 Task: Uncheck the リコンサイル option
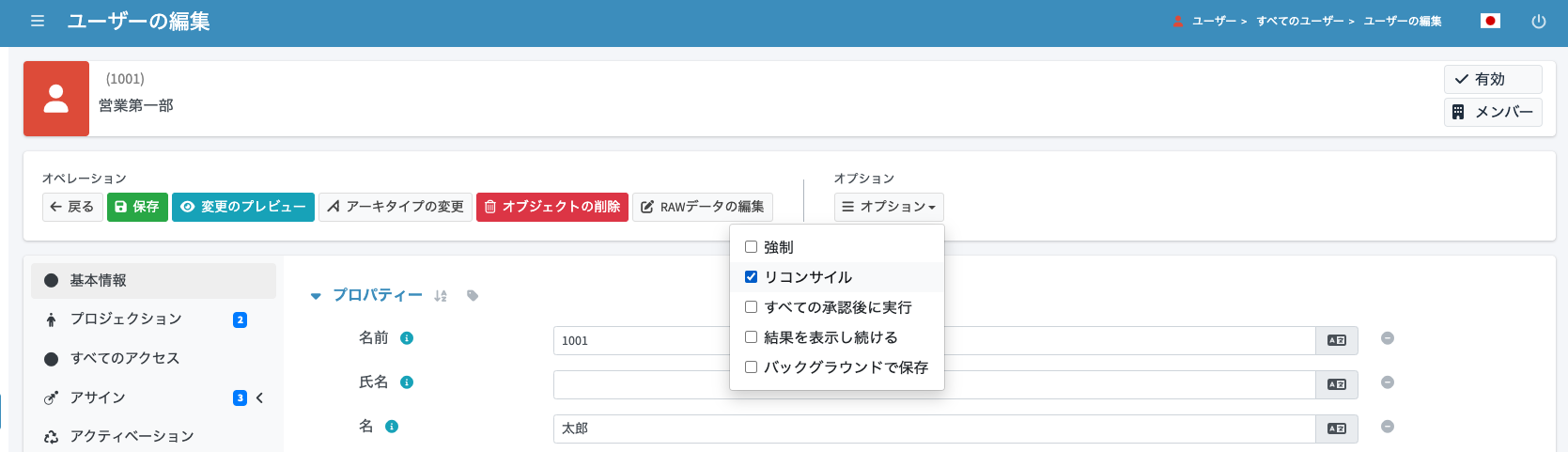(751, 277)
